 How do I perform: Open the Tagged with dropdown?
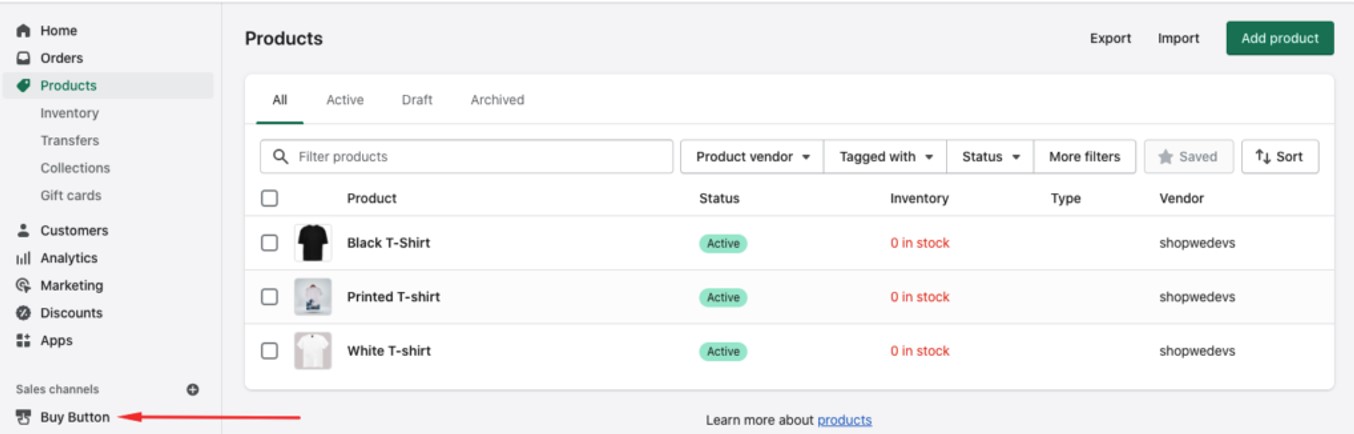(885, 157)
